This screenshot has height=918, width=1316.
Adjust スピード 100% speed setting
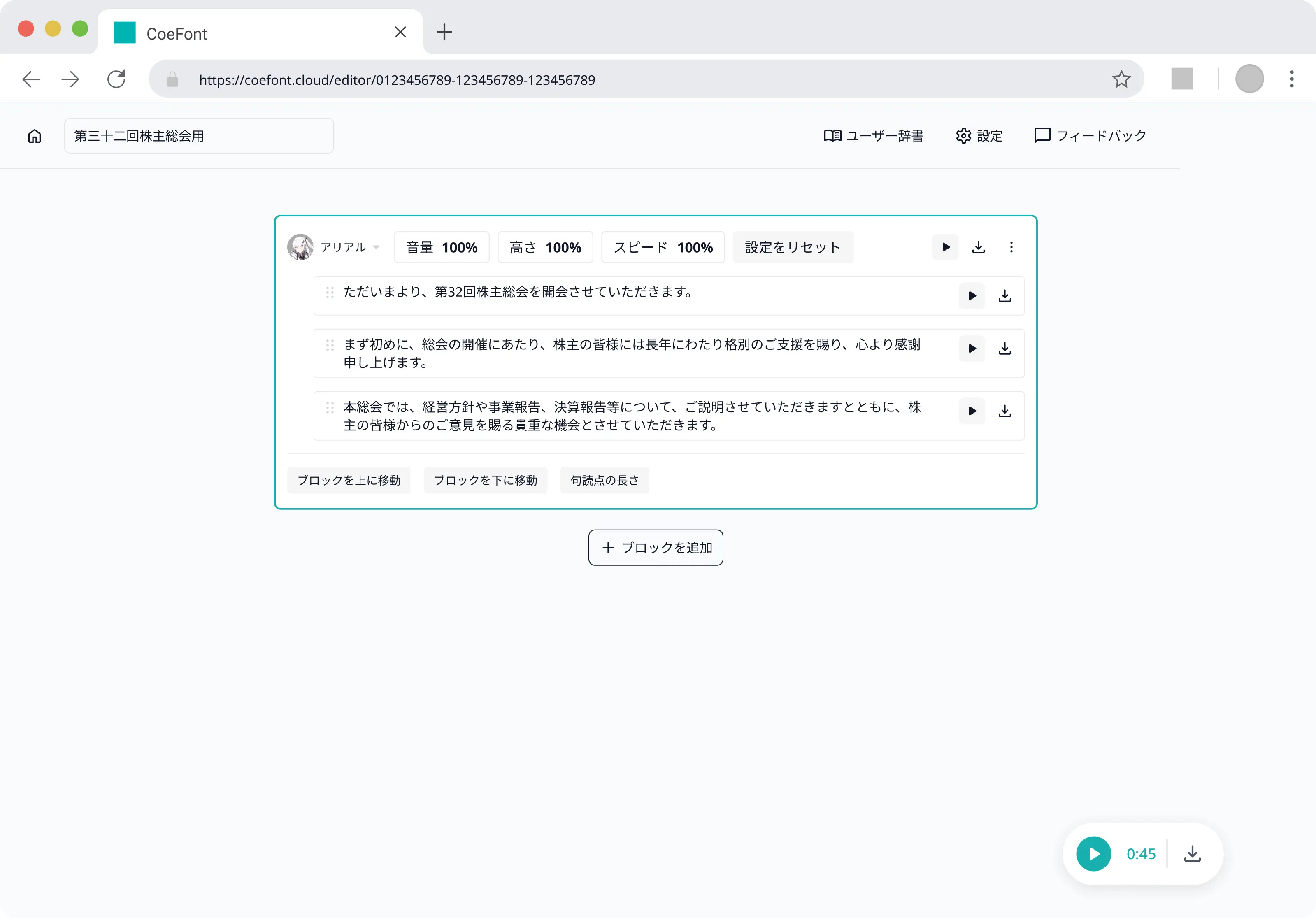pyautogui.click(x=663, y=247)
